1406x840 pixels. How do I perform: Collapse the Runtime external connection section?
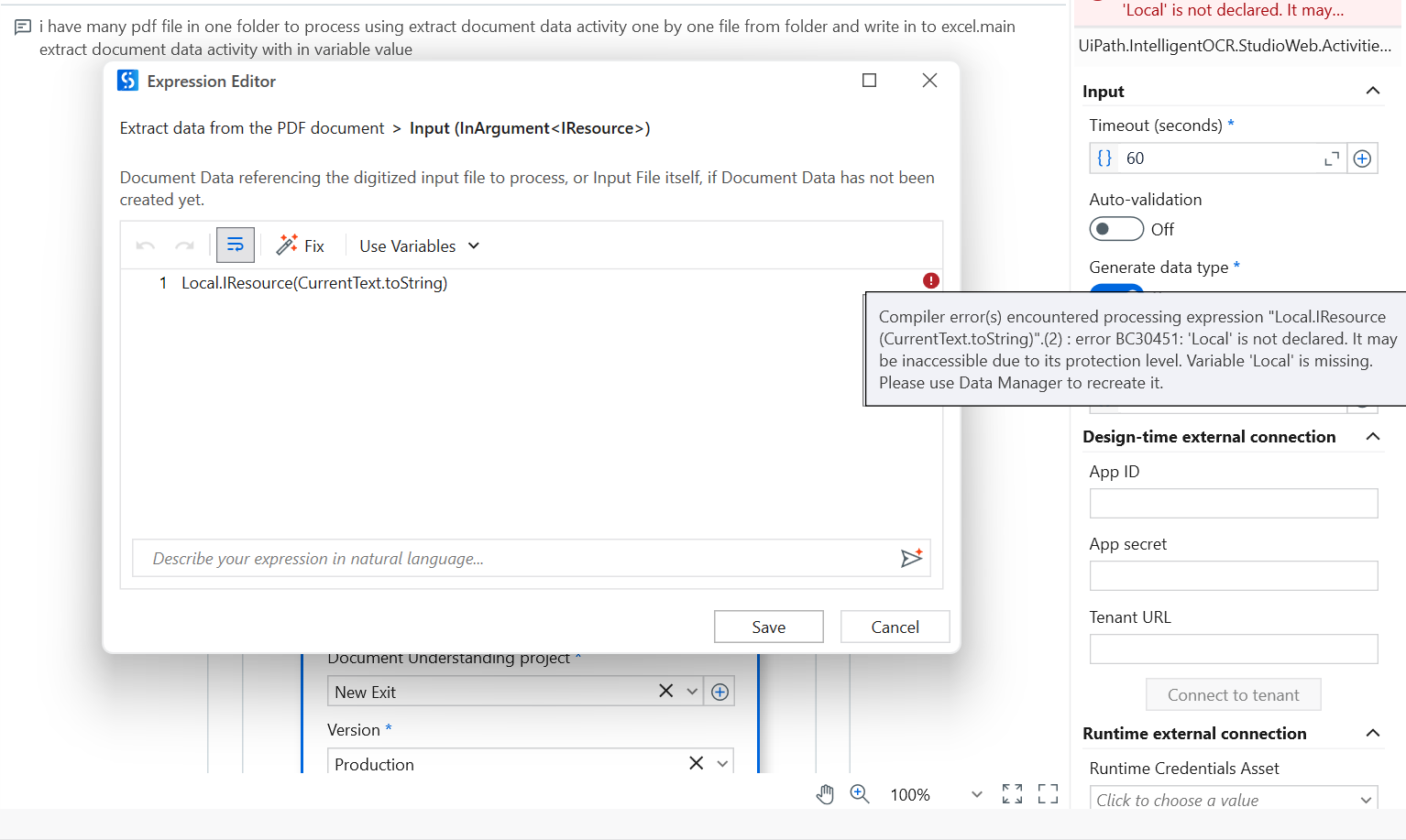pyautogui.click(x=1373, y=733)
